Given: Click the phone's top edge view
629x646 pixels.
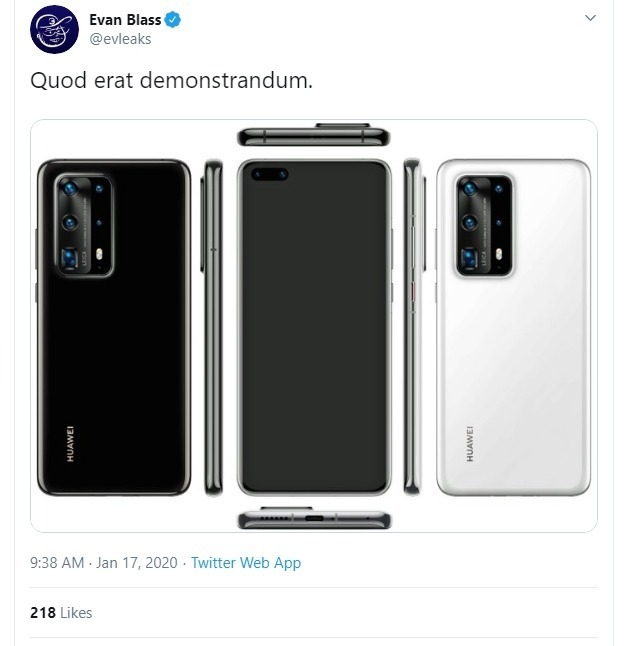Looking at the screenshot, I should 314,135.
